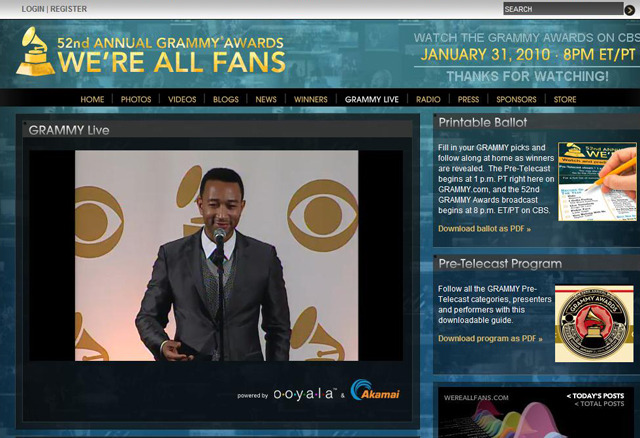The width and height of the screenshot is (640, 438).
Task: Select TOTAL POSTS in fan widget
Action: coord(599,404)
